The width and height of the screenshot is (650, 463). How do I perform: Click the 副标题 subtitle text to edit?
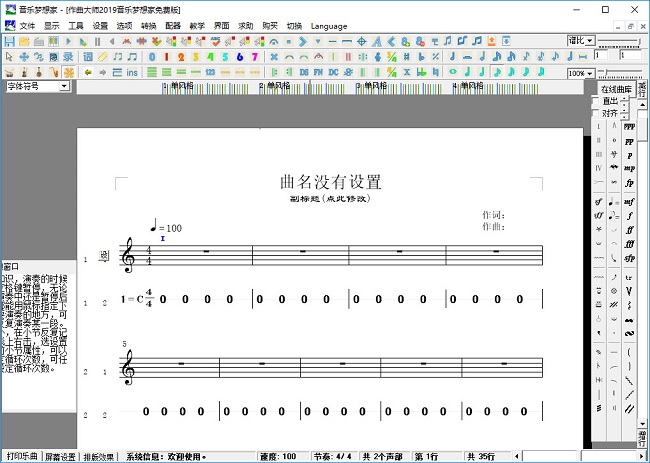(329, 199)
